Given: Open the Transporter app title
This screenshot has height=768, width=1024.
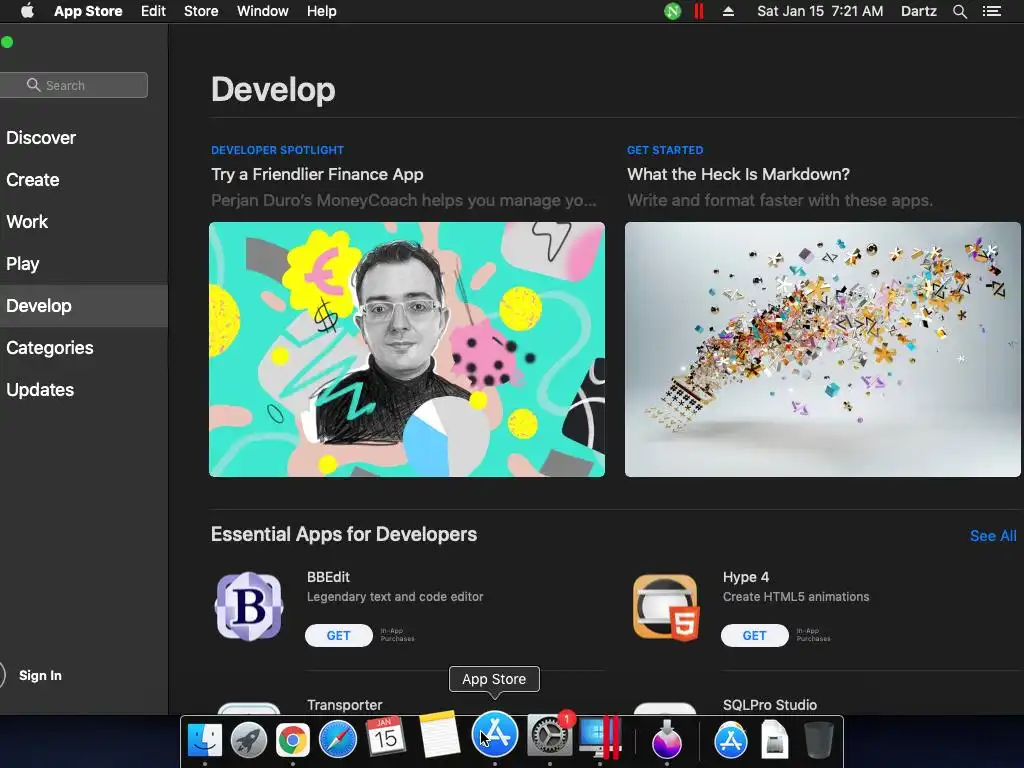Looking at the screenshot, I should click(x=344, y=705).
